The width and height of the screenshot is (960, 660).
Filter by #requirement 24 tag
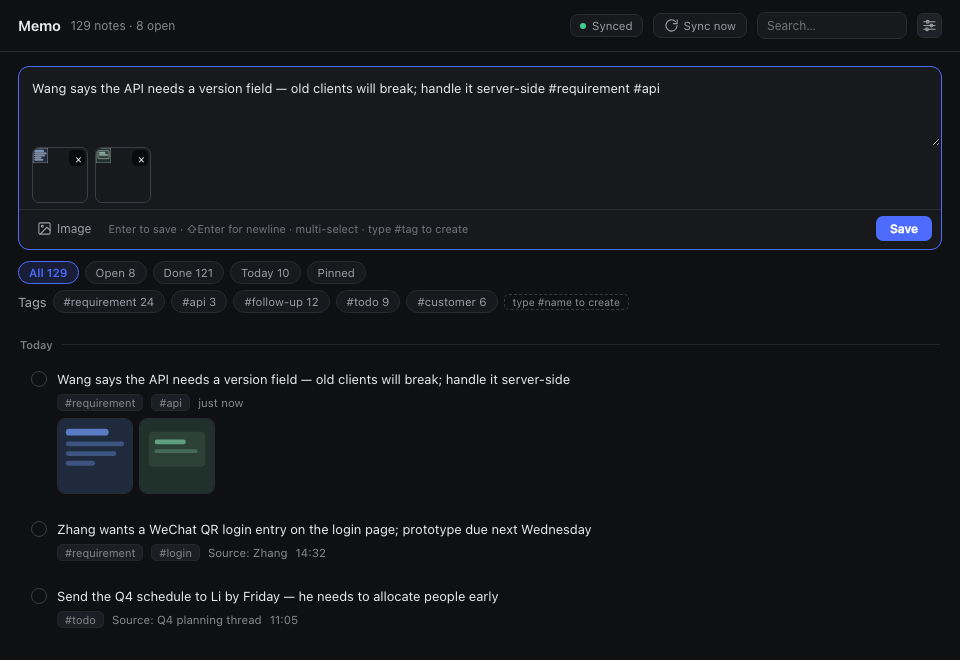[108, 302]
